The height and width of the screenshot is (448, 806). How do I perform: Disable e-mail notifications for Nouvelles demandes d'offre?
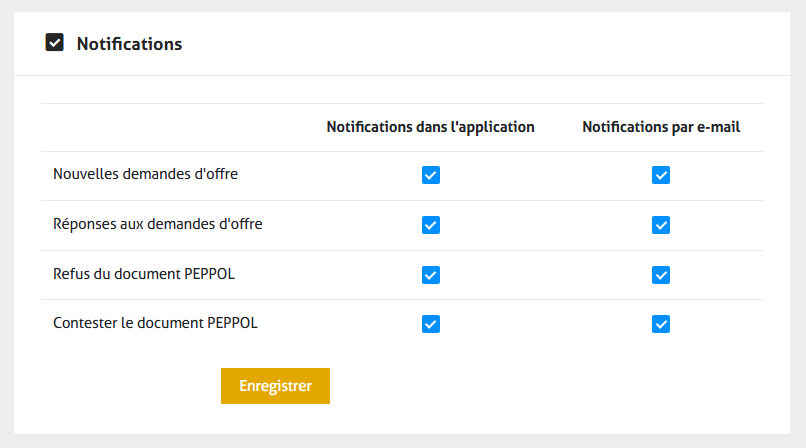click(661, 176)
